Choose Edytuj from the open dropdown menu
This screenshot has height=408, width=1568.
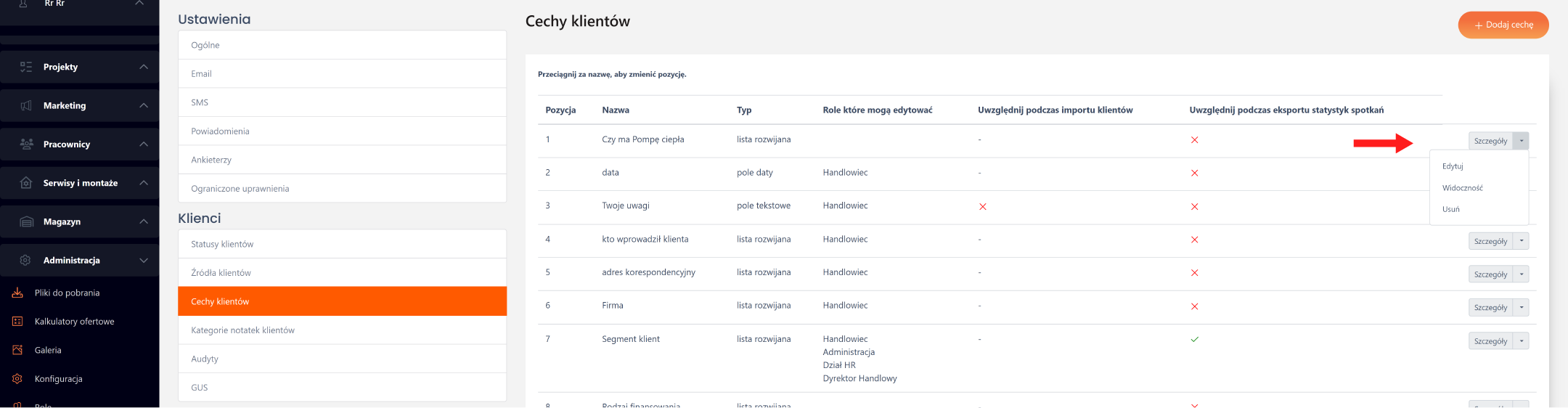tap(1453, 166)
